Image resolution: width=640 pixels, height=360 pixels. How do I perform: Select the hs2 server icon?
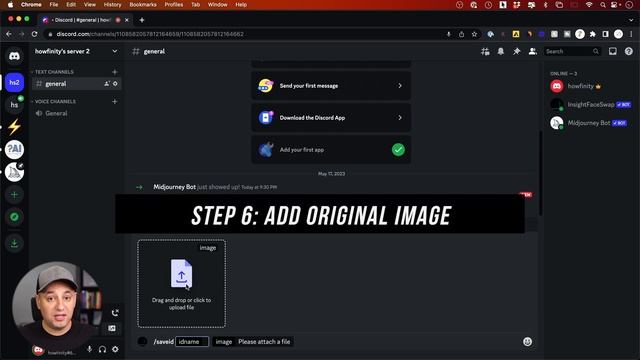[x=14, y=82]
